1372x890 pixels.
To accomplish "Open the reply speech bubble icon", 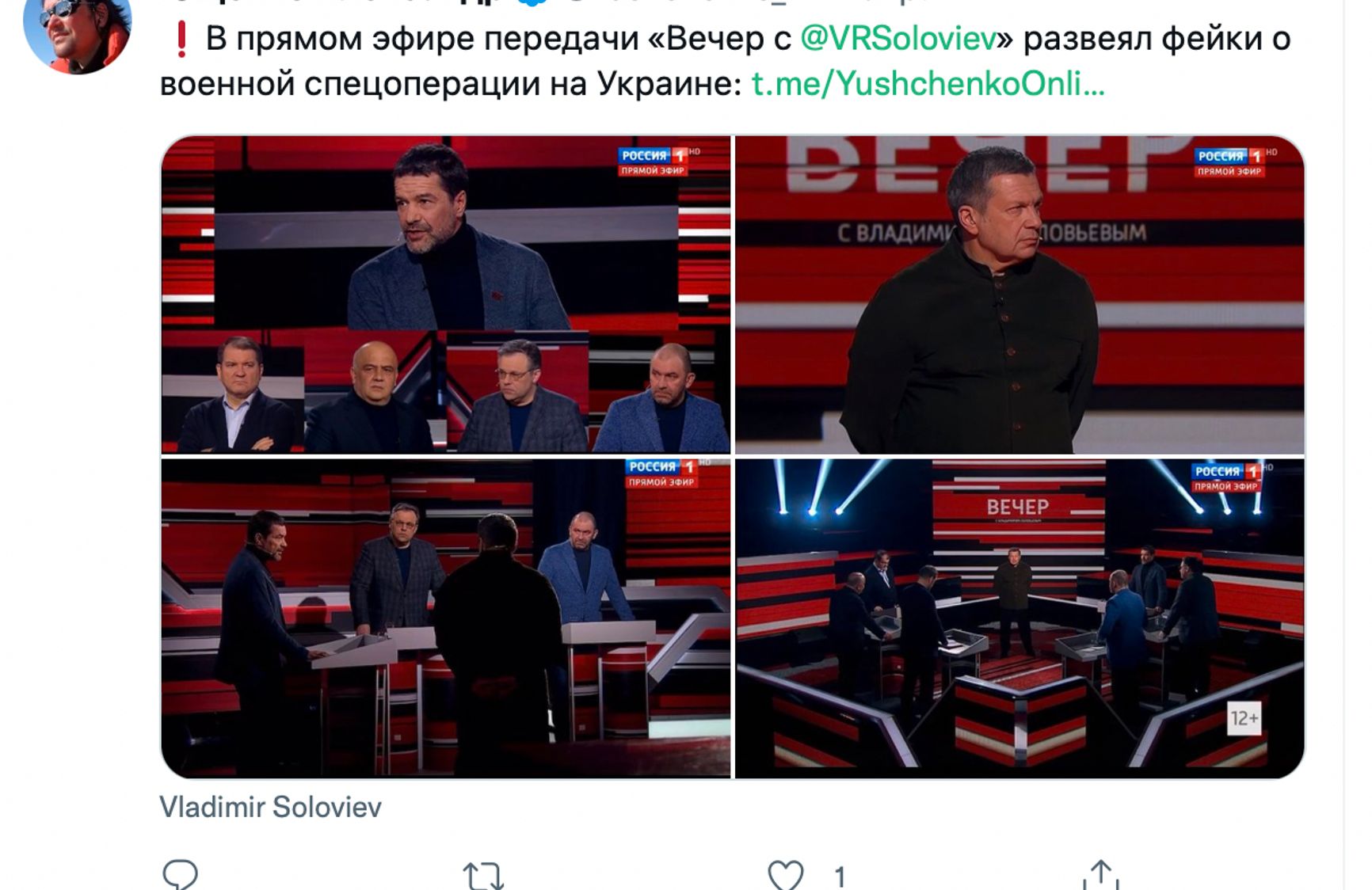I will click(180, 875).
